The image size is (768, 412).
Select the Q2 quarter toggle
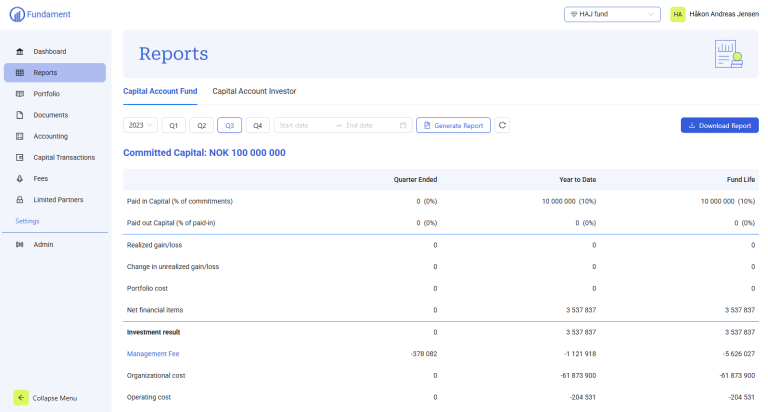click(x=201, y=125)
